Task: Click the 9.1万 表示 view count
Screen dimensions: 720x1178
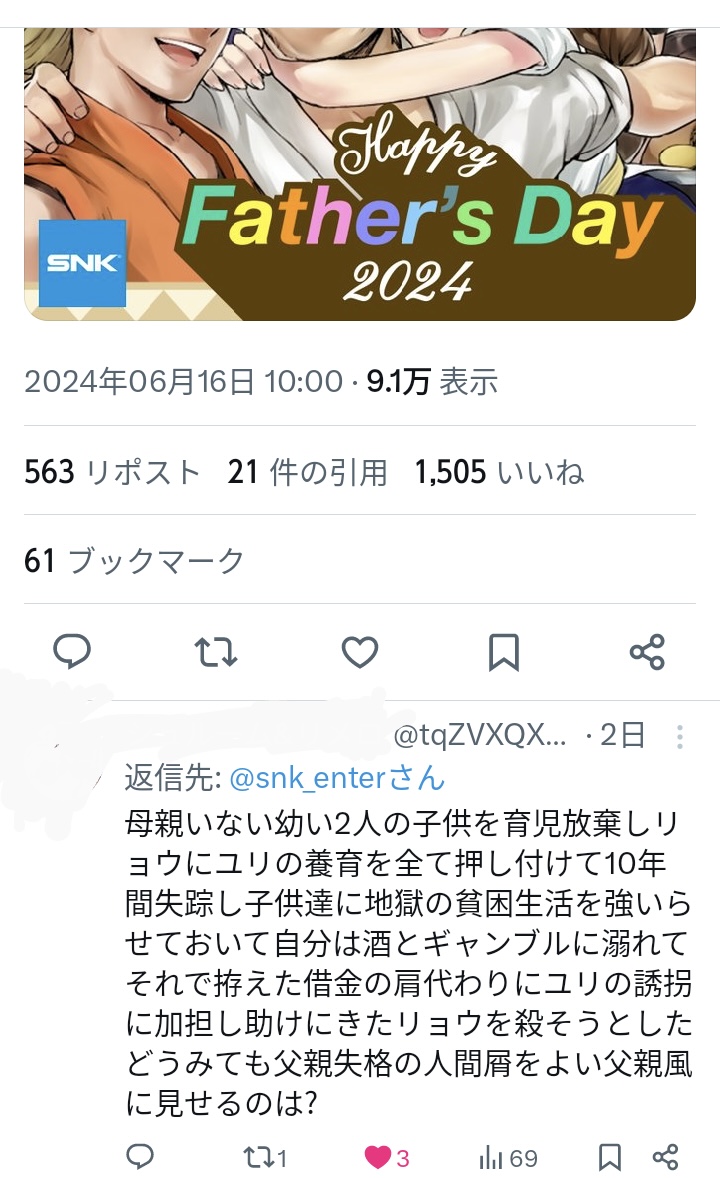Action: point(432,382)
